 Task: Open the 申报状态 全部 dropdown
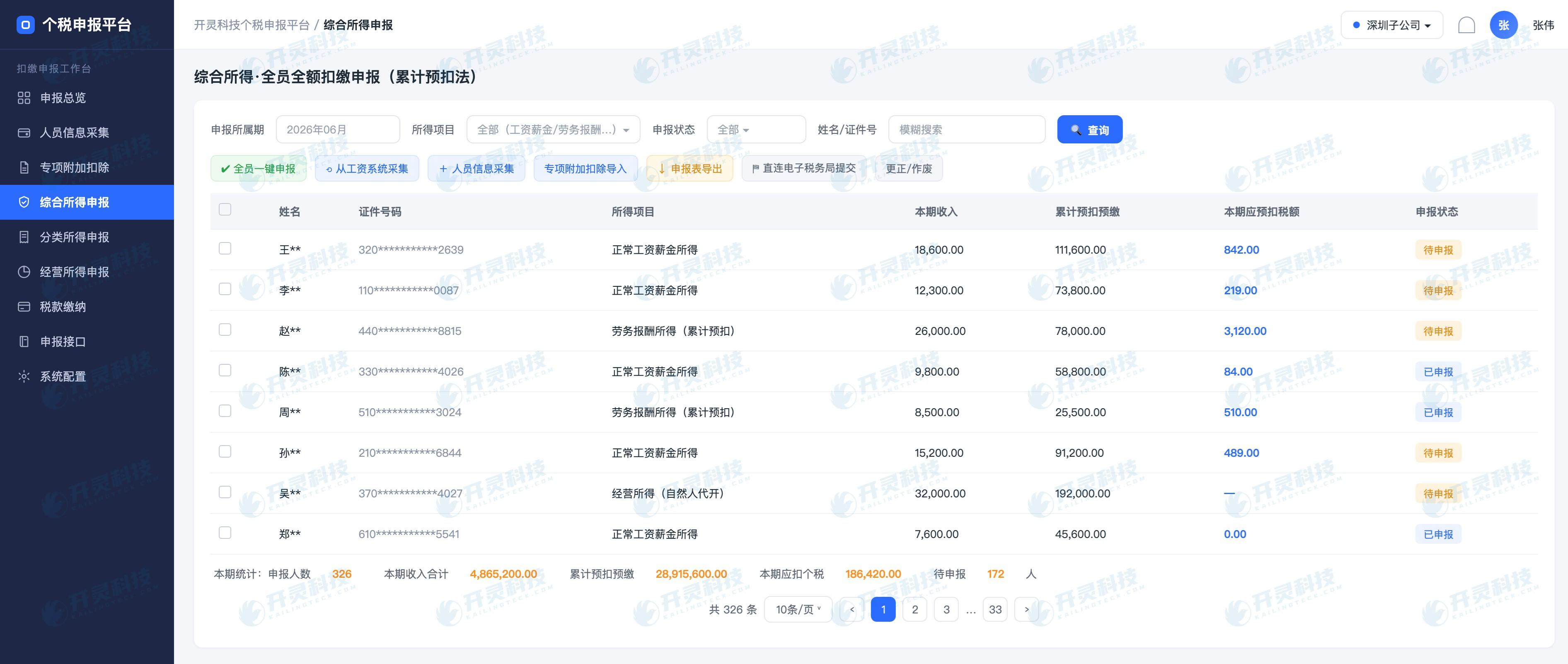point(756,130)
